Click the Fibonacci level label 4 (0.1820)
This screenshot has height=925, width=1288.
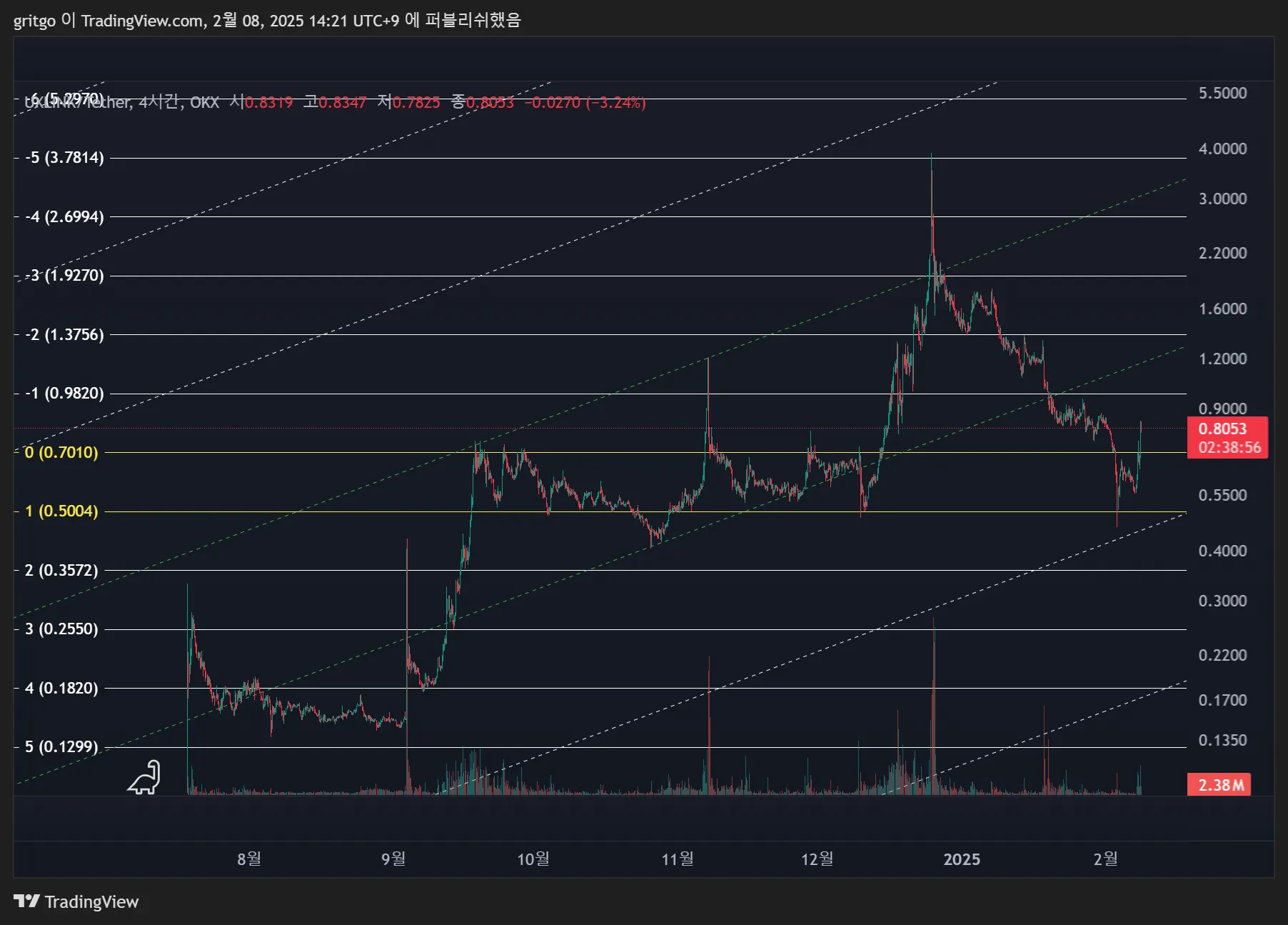[61, 688]
